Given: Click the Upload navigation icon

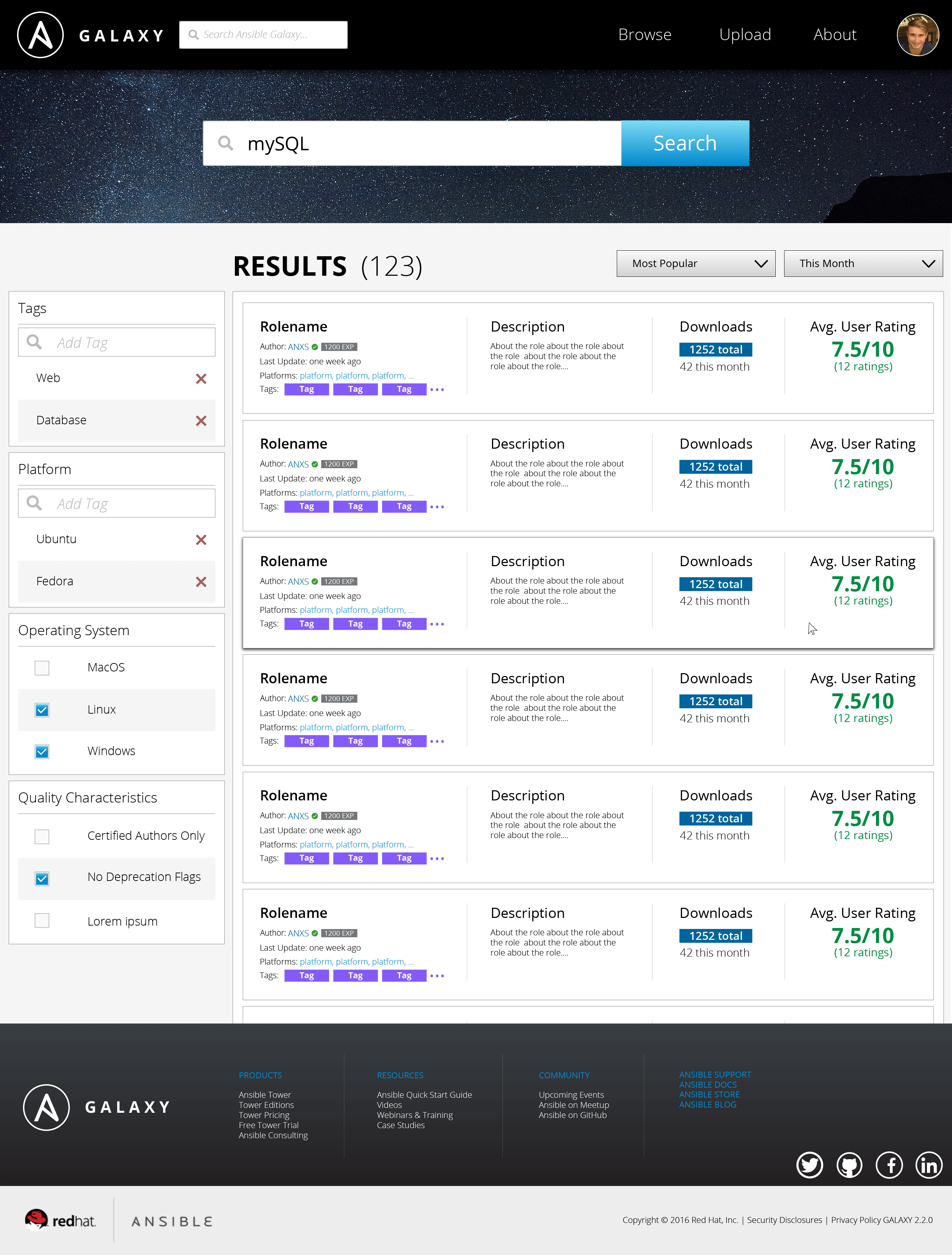Looking at the screenshot, I should pos(744,34).
